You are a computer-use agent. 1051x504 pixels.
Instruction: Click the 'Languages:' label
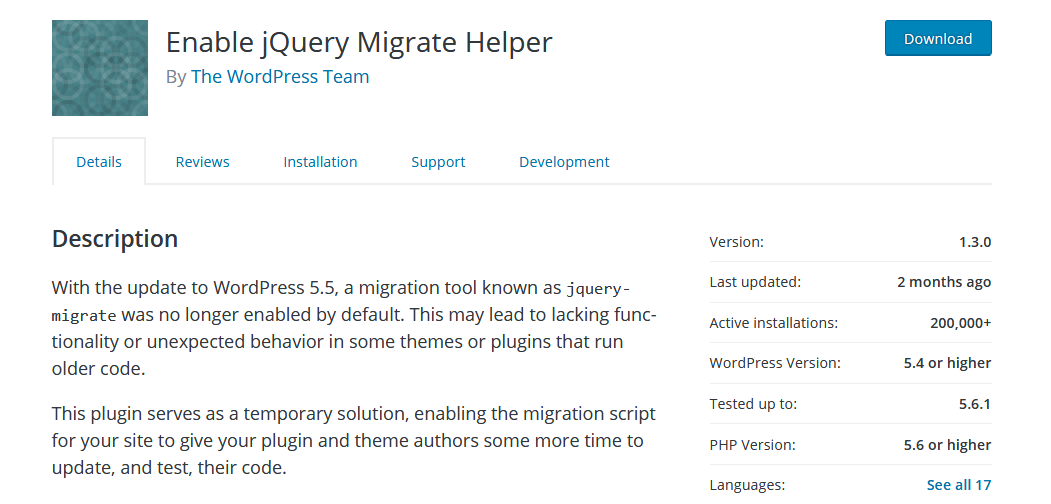[747, 485]
